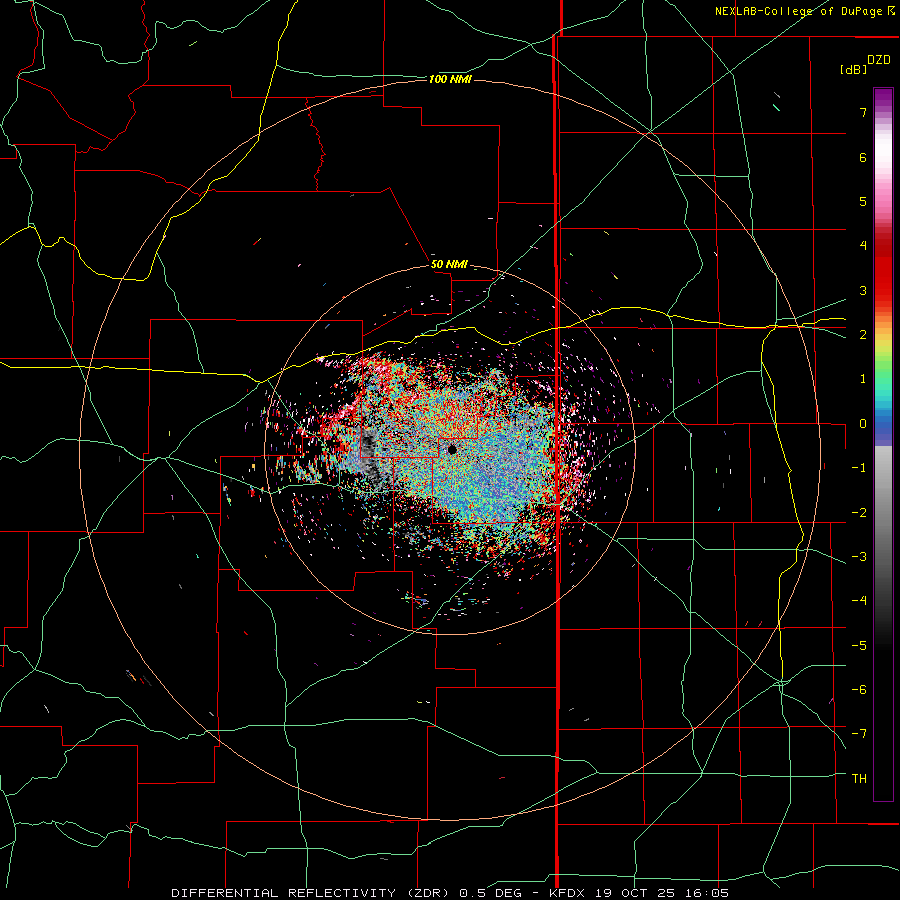Click the 5 value on color scale

pos(863,201)
